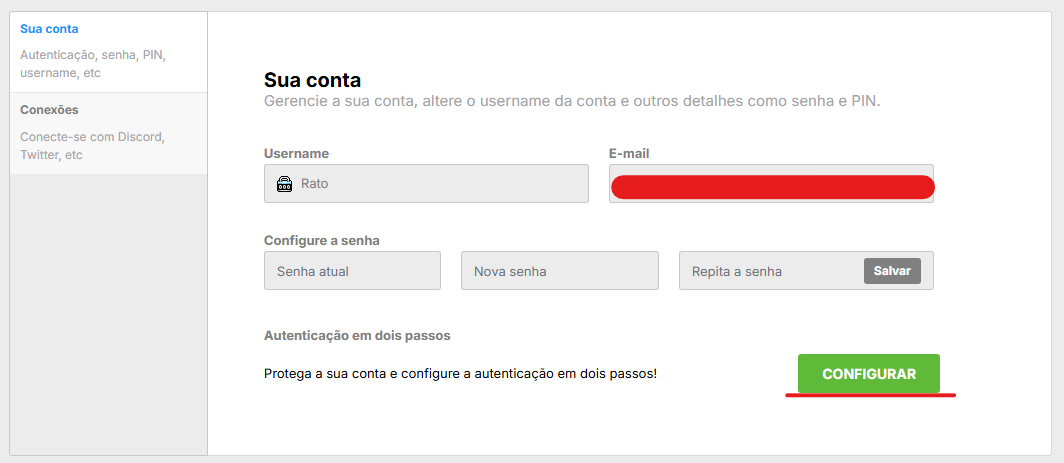Click the Senha atual password field

pyautogui.click(x=352, y=271)
